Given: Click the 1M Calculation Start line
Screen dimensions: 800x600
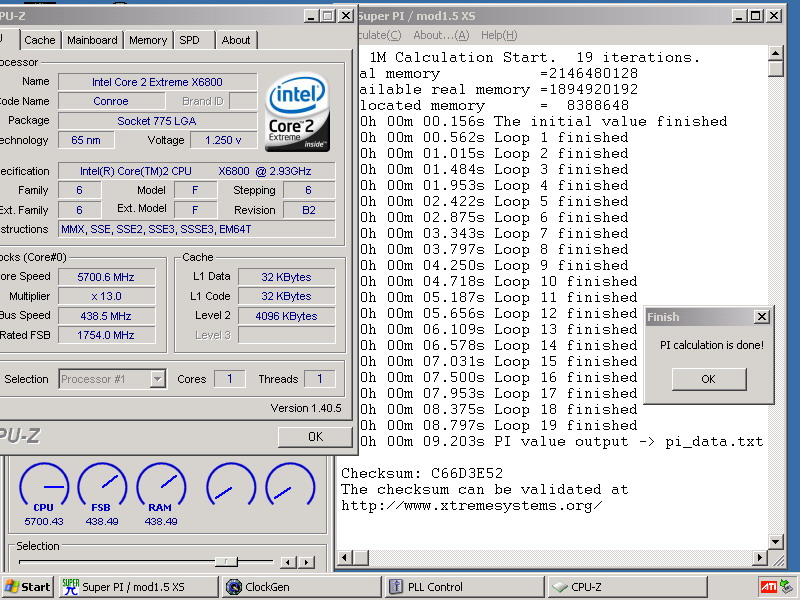Looking at the screenshot, I should point(534,57).
